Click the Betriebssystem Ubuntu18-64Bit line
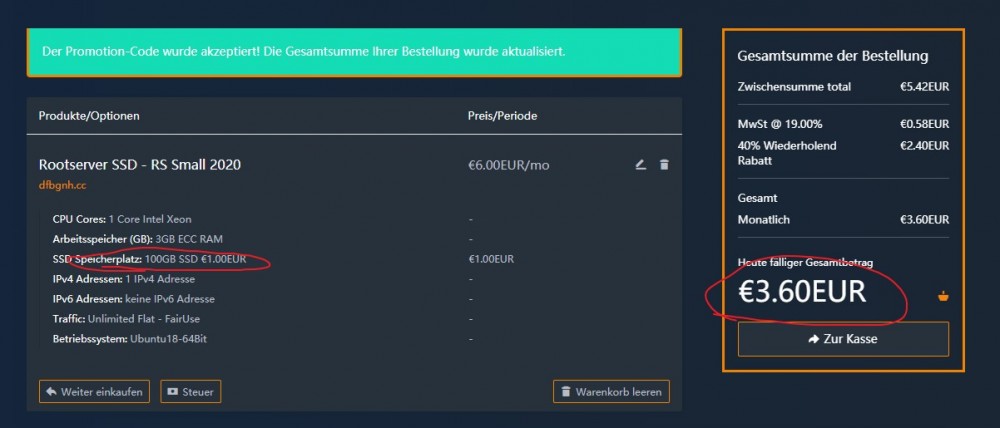Image resolution: width=1000 pixels, height=428 pixels. pyautogui.click(x=130, y=339)
